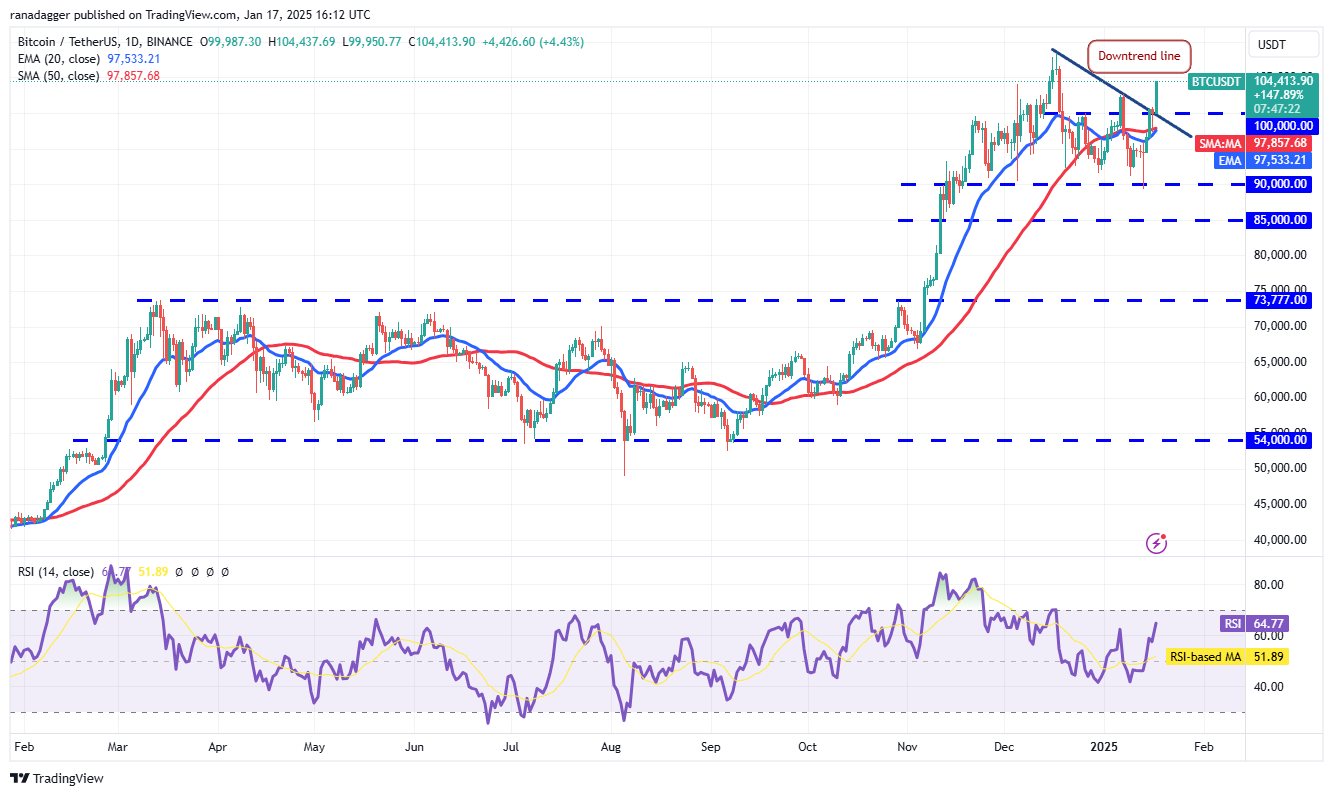Click the L99,950.77 low value
This screenshot has height=796, width=1333.
coord(373,42)
